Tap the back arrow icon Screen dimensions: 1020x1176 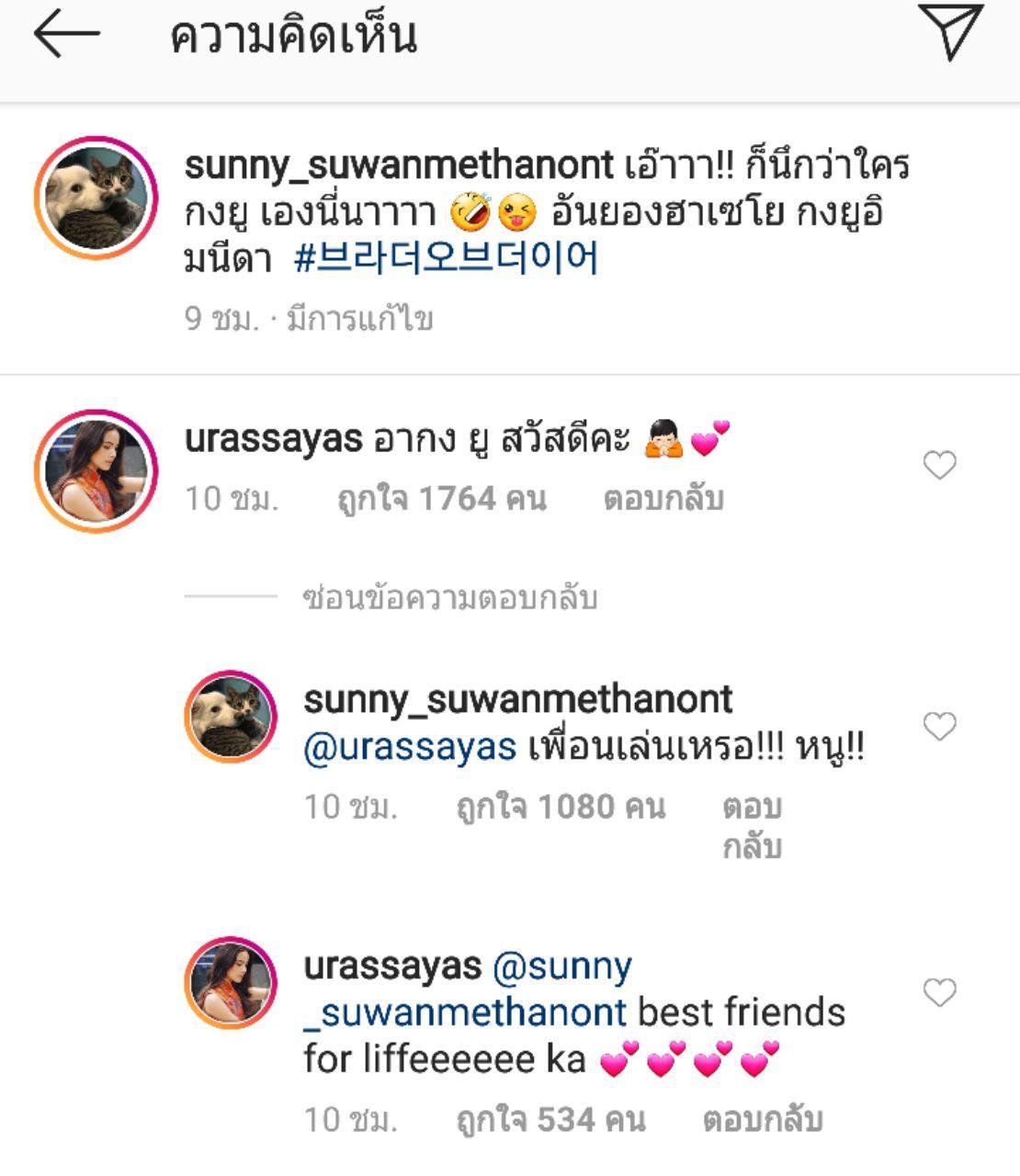[66, 35]
